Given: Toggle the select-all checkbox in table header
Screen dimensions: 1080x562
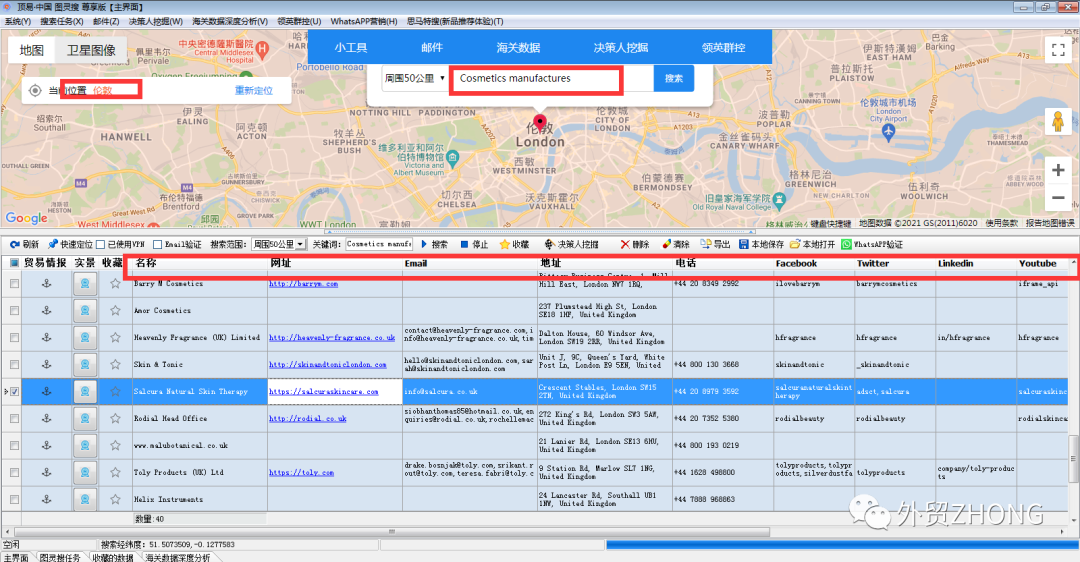Looking at the screenshot, I should coord(14,263).
